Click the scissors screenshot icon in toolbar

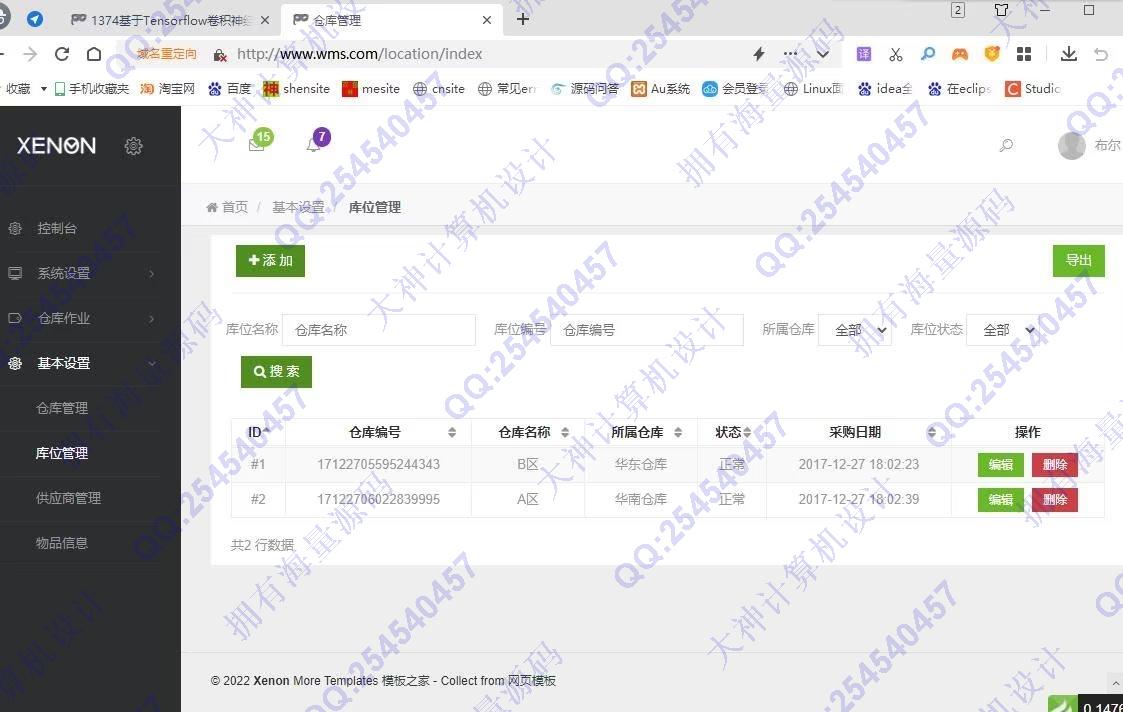tap(896, 54)
